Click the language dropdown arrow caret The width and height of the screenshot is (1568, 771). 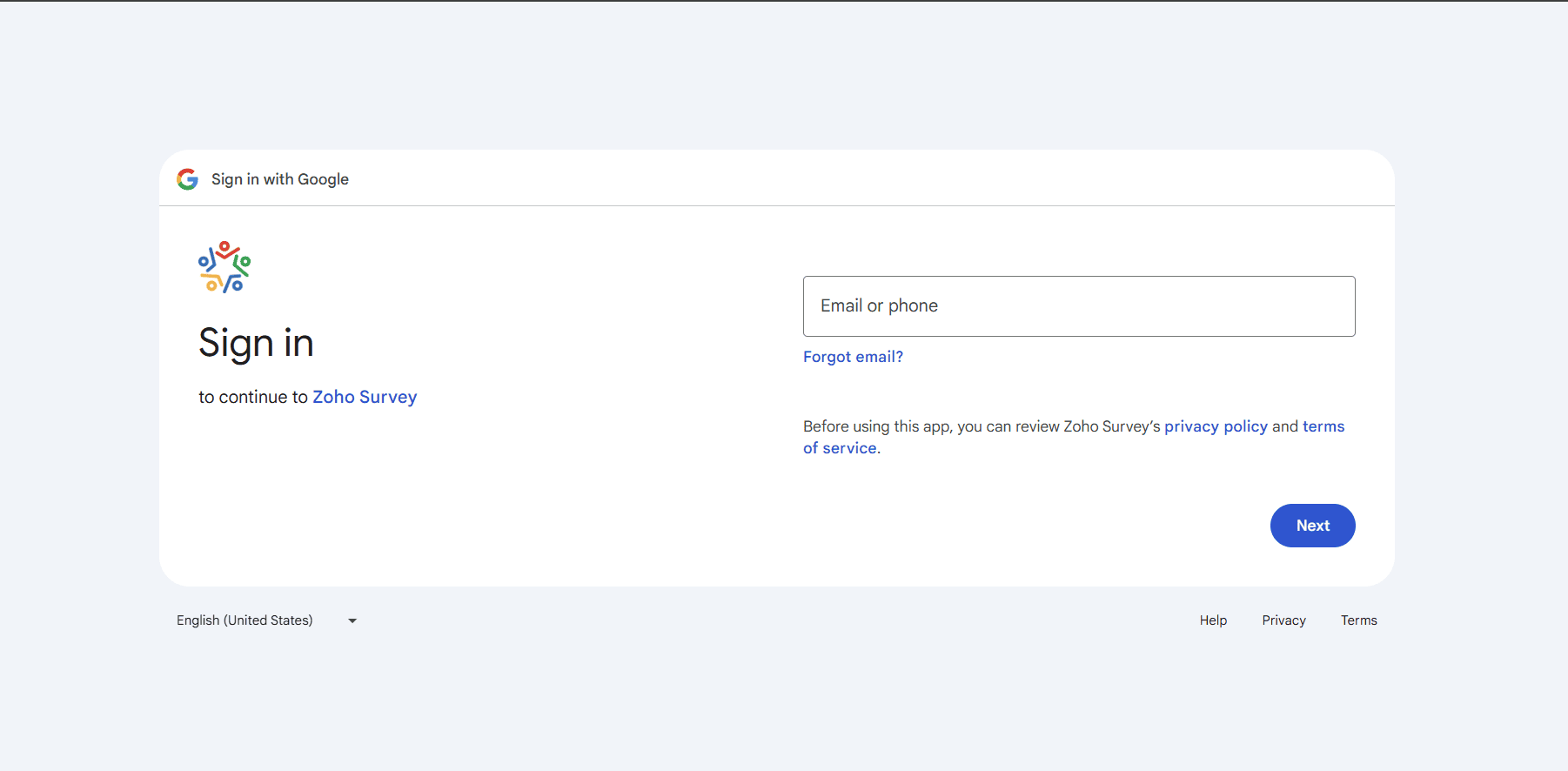[352, 620]
